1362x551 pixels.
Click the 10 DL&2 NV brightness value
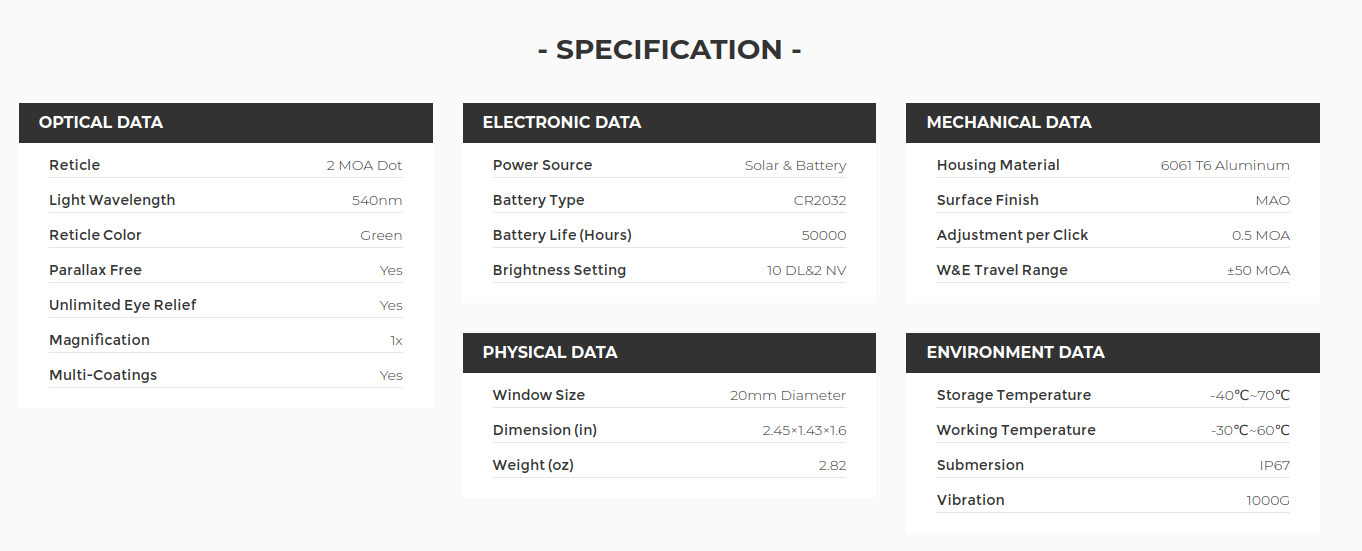pos(807,271)
